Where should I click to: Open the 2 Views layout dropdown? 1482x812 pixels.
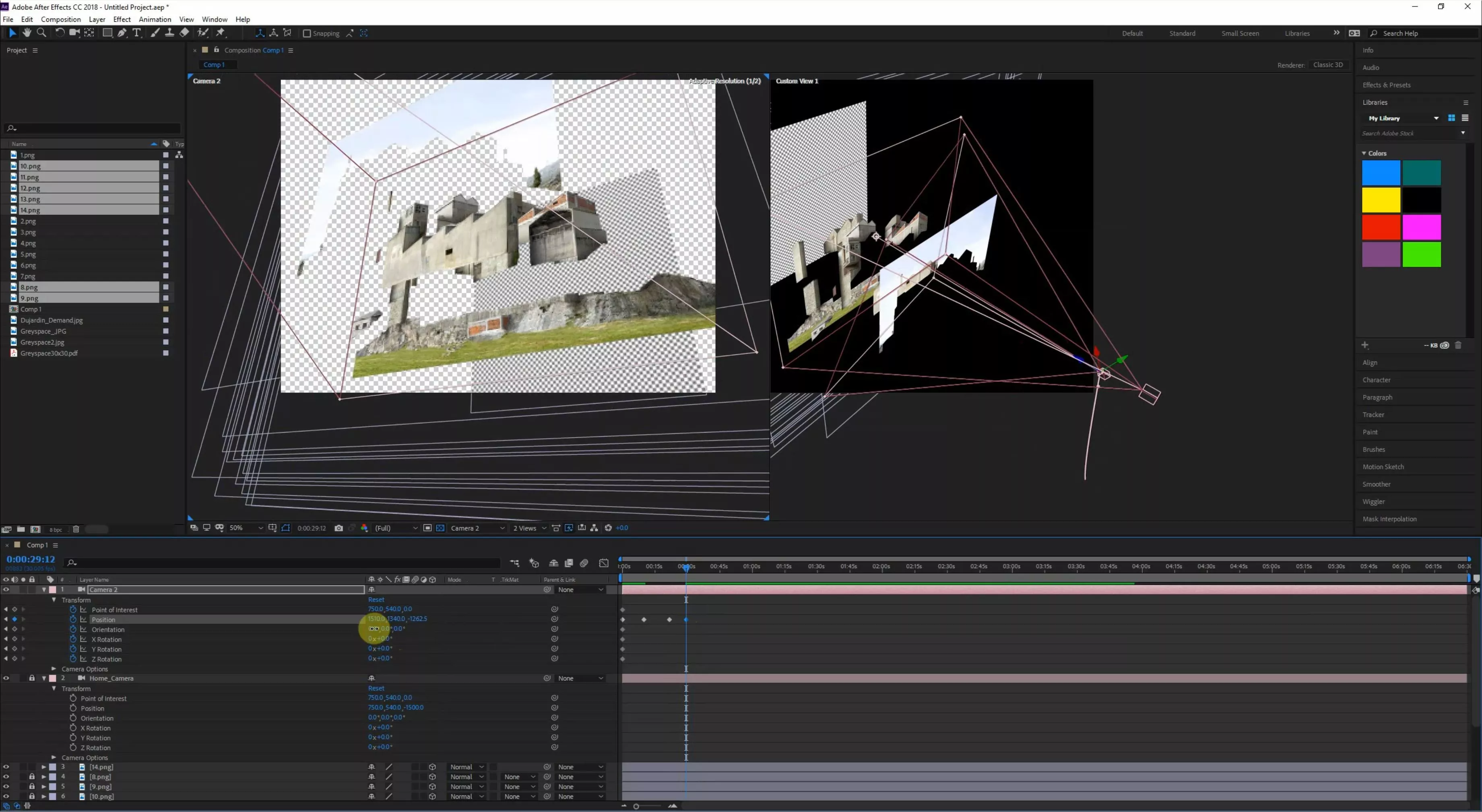529,528
